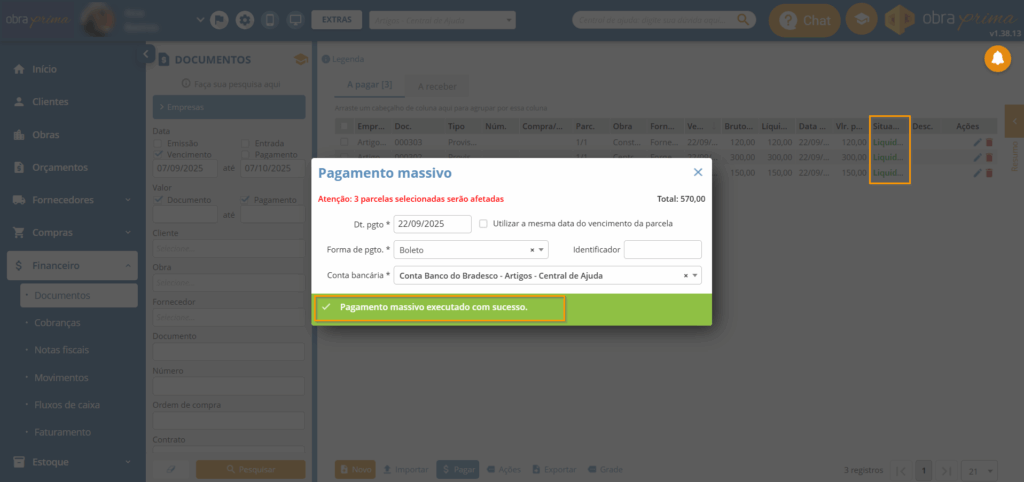Toggle the Vencimento date filter checkbox
Image resolution: width=1024 pixels, height=482 pixels.
pos(158,155)
